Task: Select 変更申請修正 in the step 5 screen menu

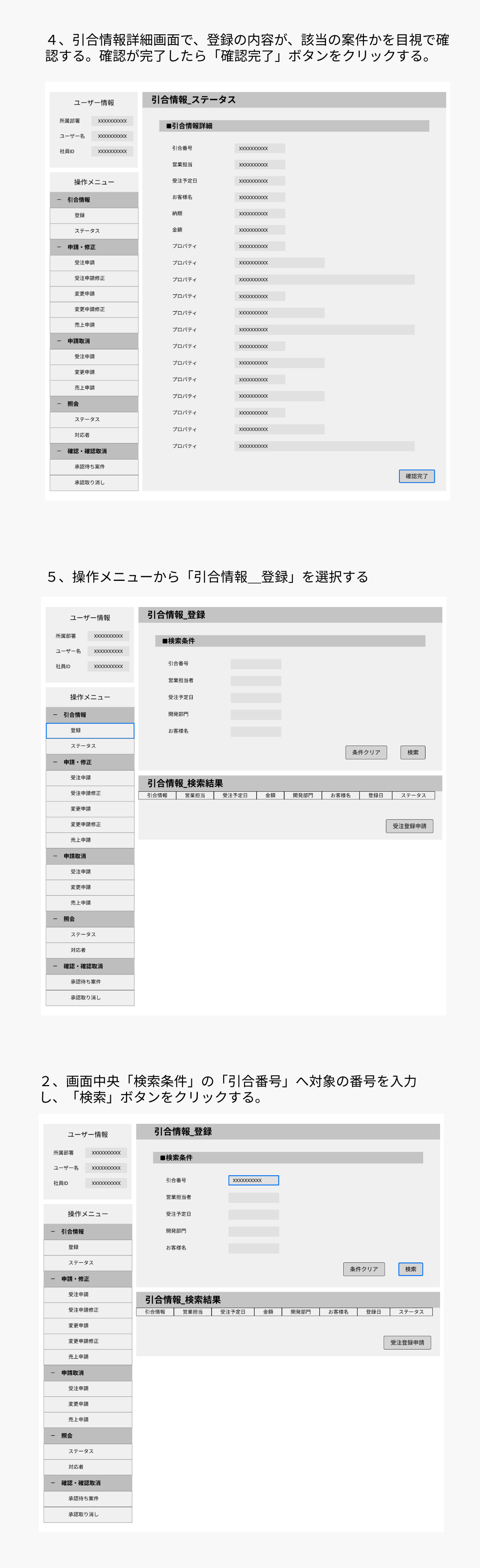Action: (x=90, y=824)
